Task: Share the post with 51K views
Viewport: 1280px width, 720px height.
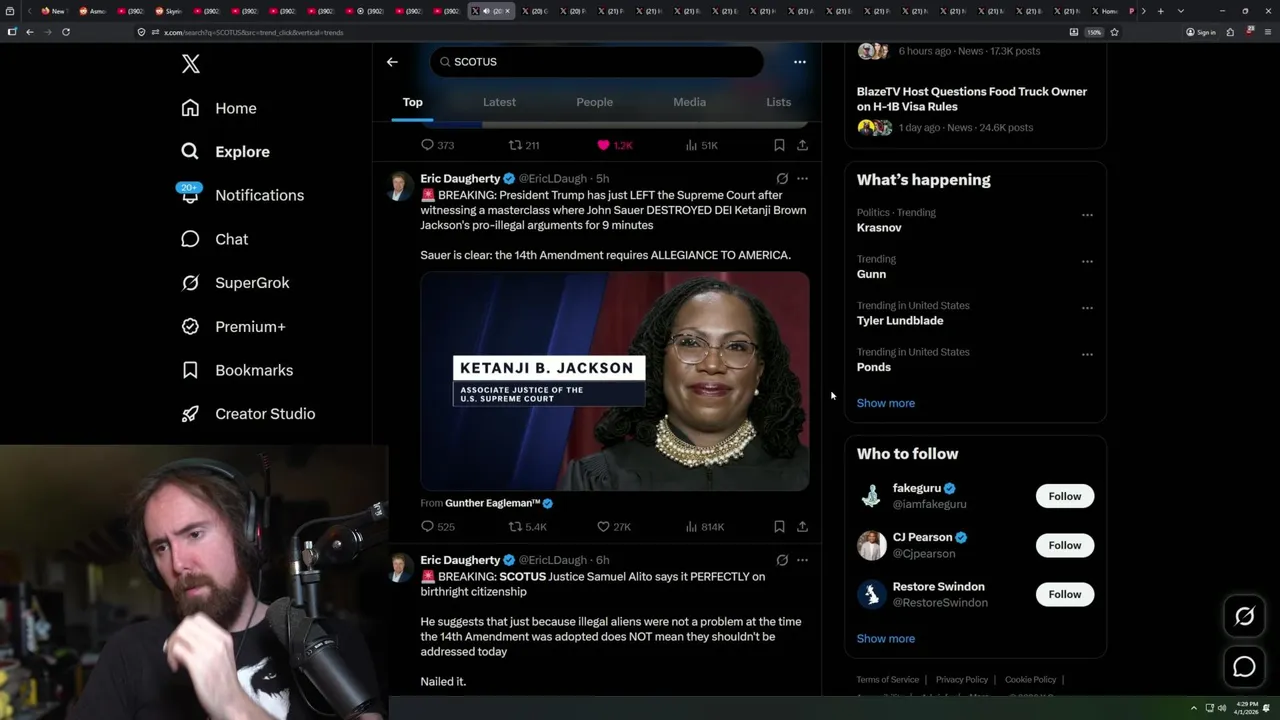Action: 802,145
